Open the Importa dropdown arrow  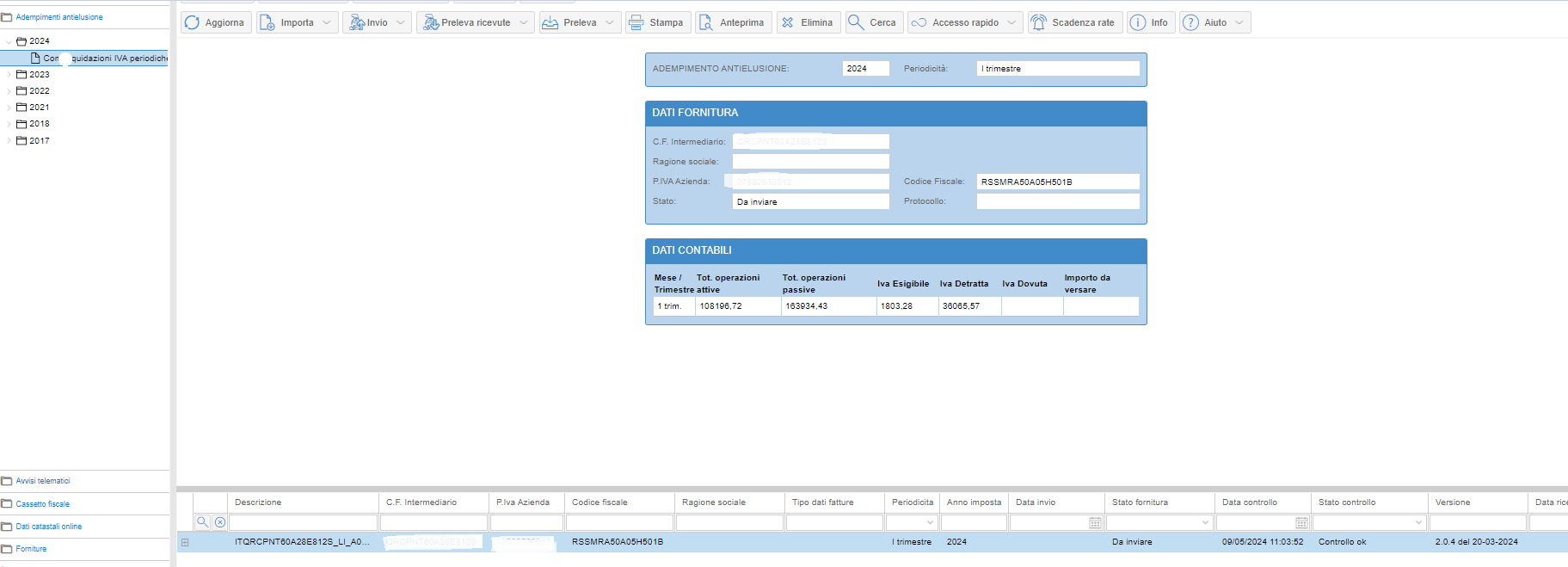tap(327, 22)
